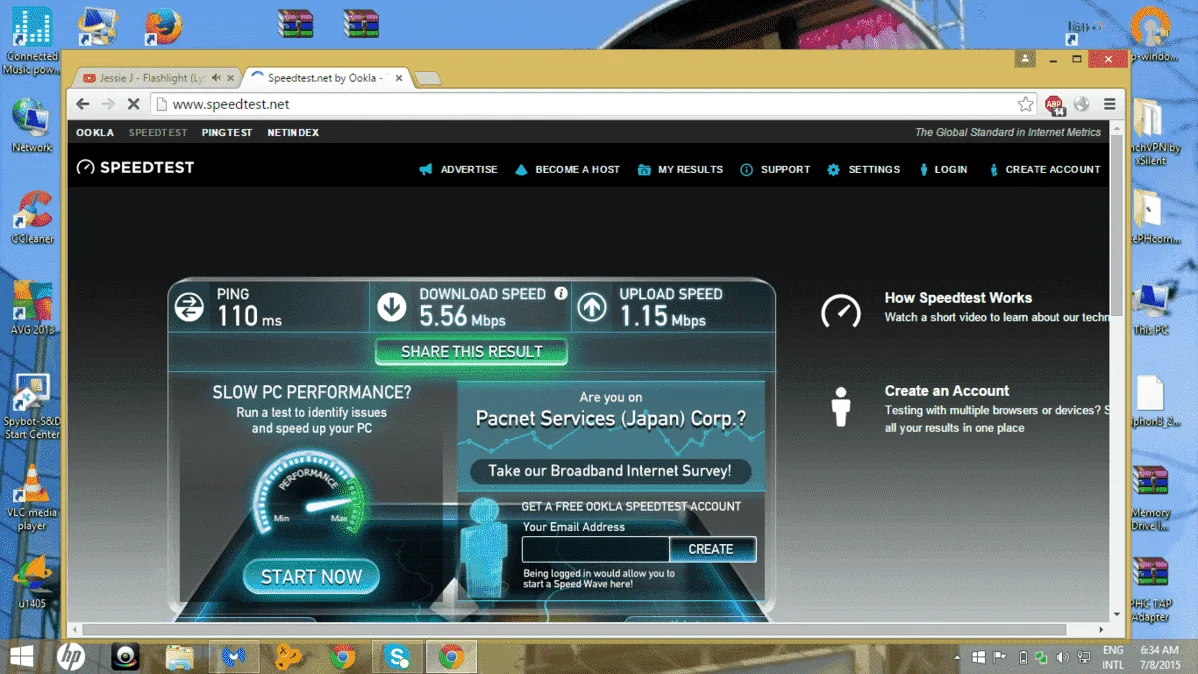Click the How Speedtest Works gauge icon
1198x674 pixels.
(x=840, y=311)
